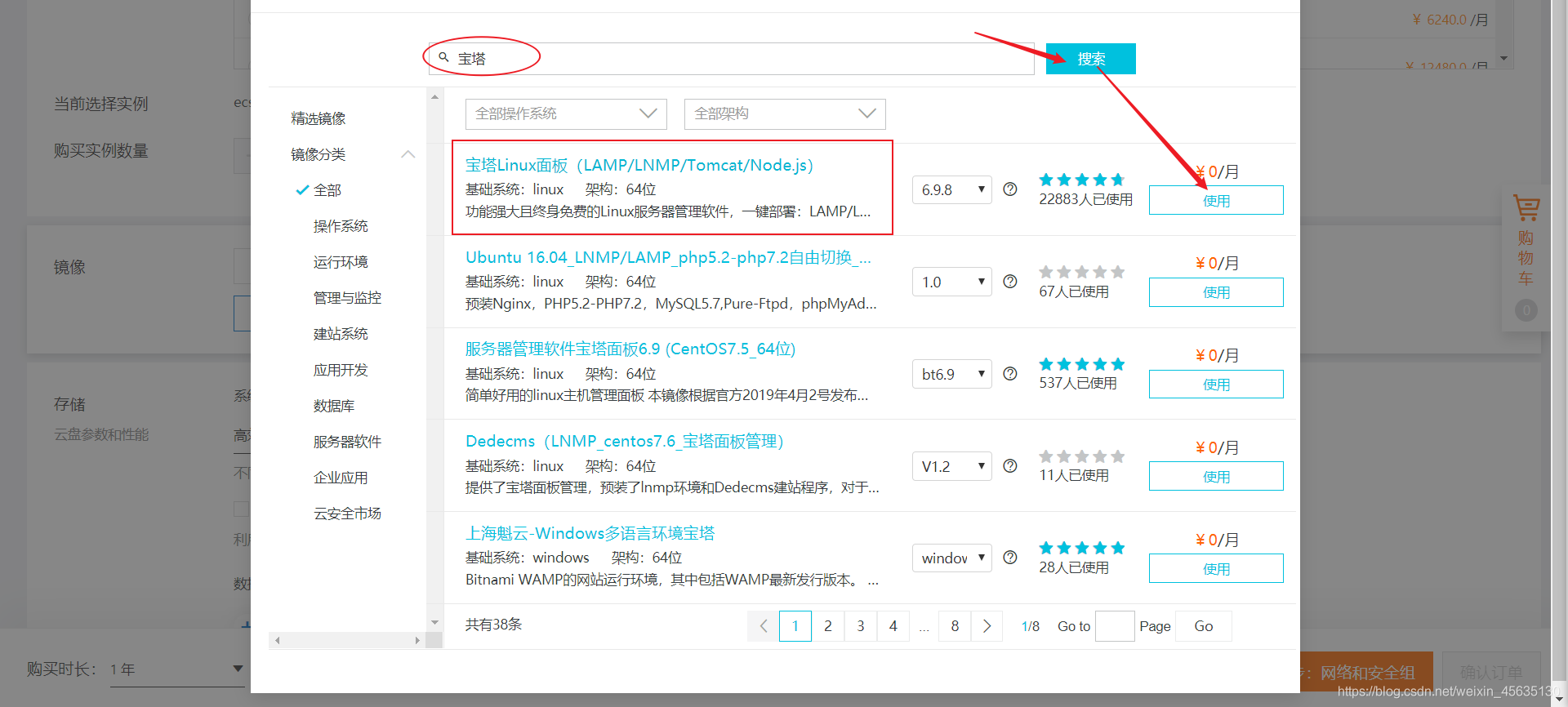Select page 1 in pagination
This screenshot has height=707, width=1568.
click(795, 626)
